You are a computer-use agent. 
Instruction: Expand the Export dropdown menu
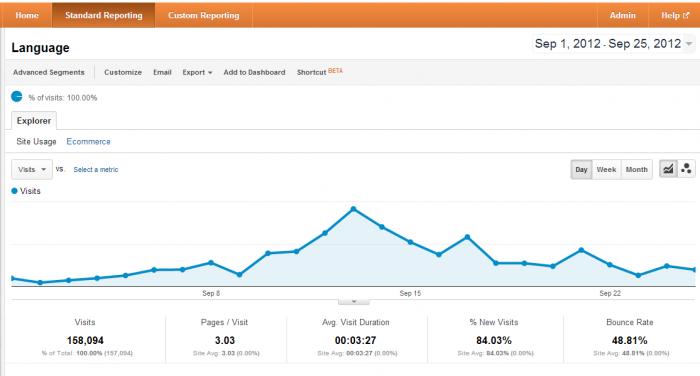[197, 72]
